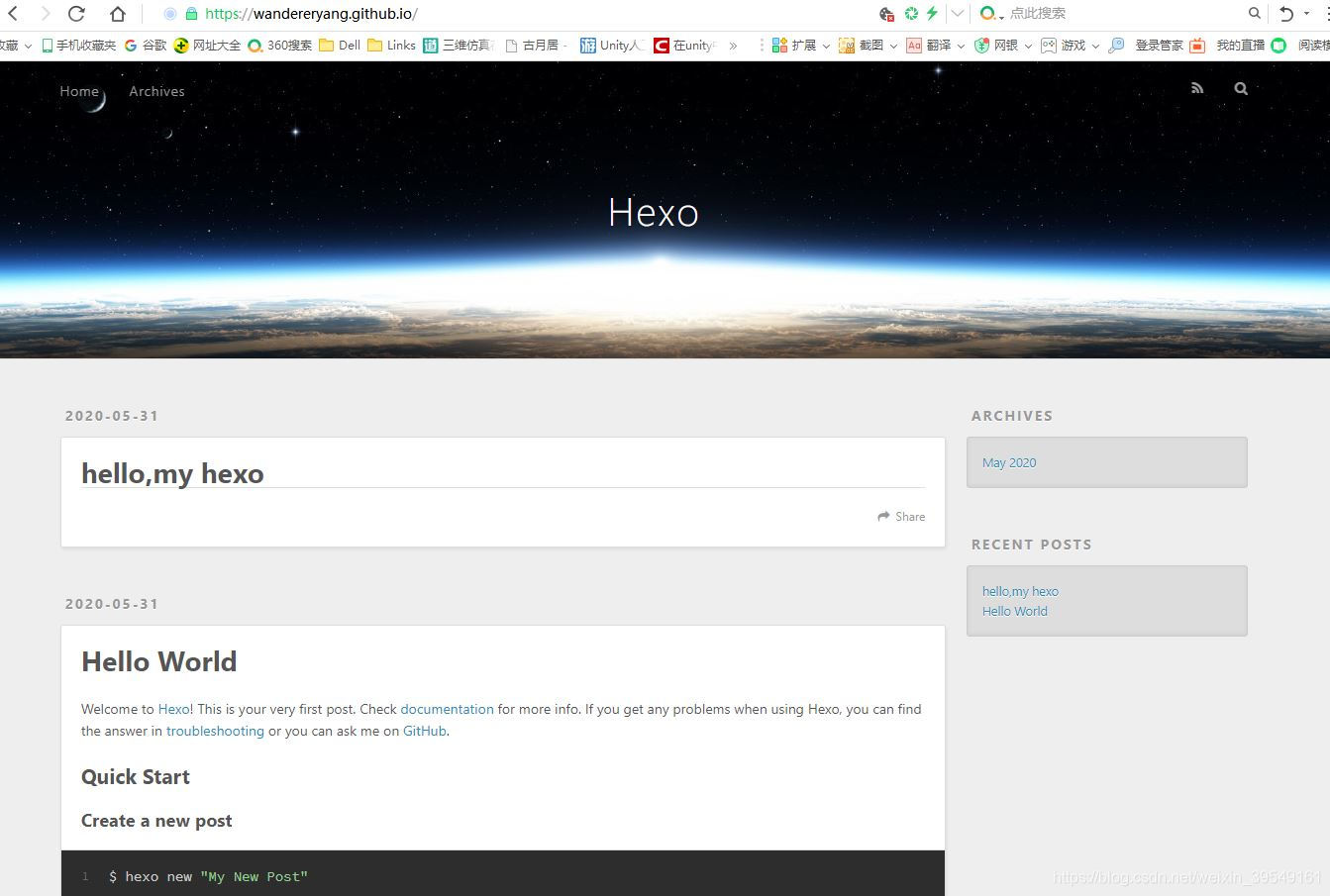Image resolution: width=1330 pixels, height=896 pixels.
Task: Open the 网址大全 bookmark
Action: coord(207,46)
